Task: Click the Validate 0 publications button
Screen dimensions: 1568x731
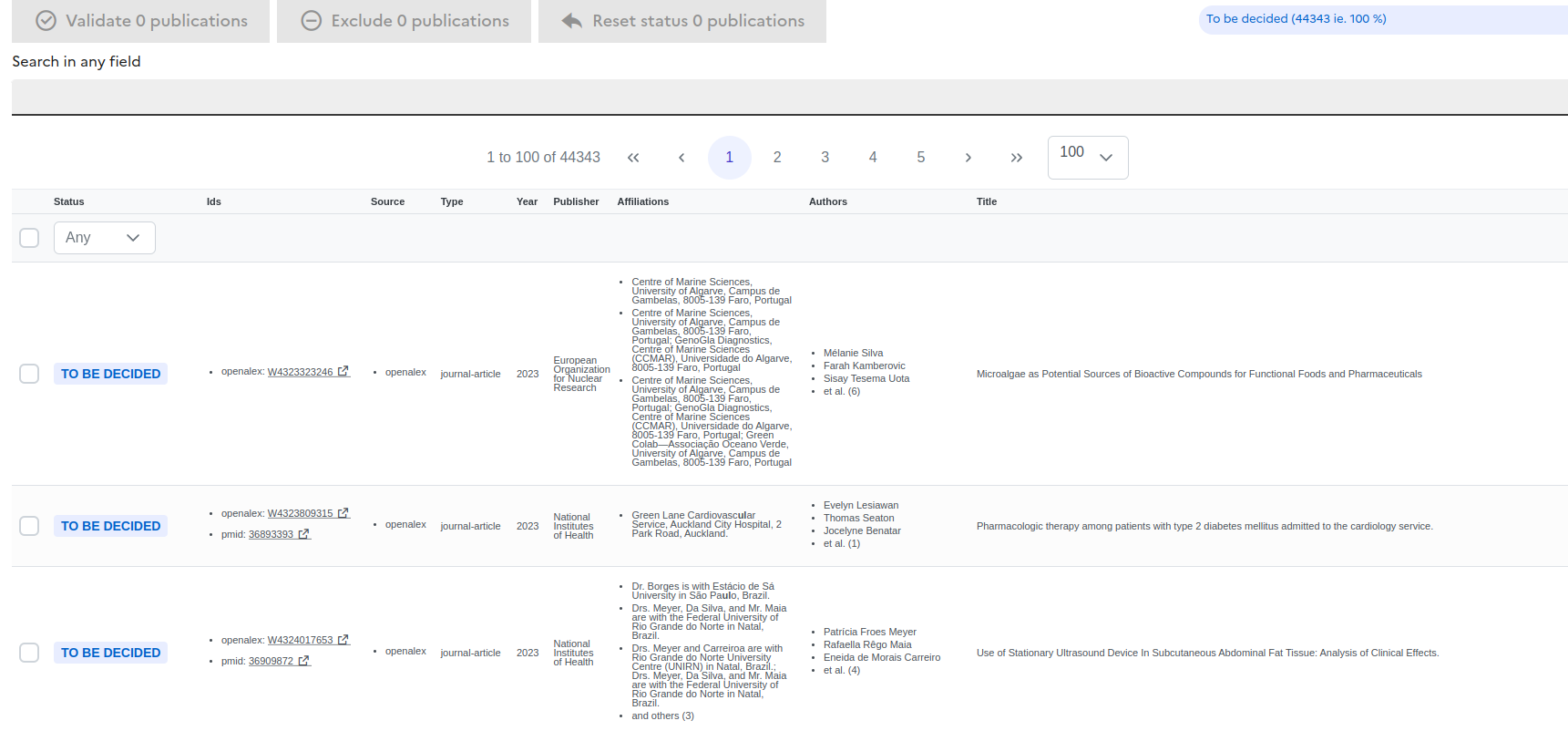Action: coord(140,21)
